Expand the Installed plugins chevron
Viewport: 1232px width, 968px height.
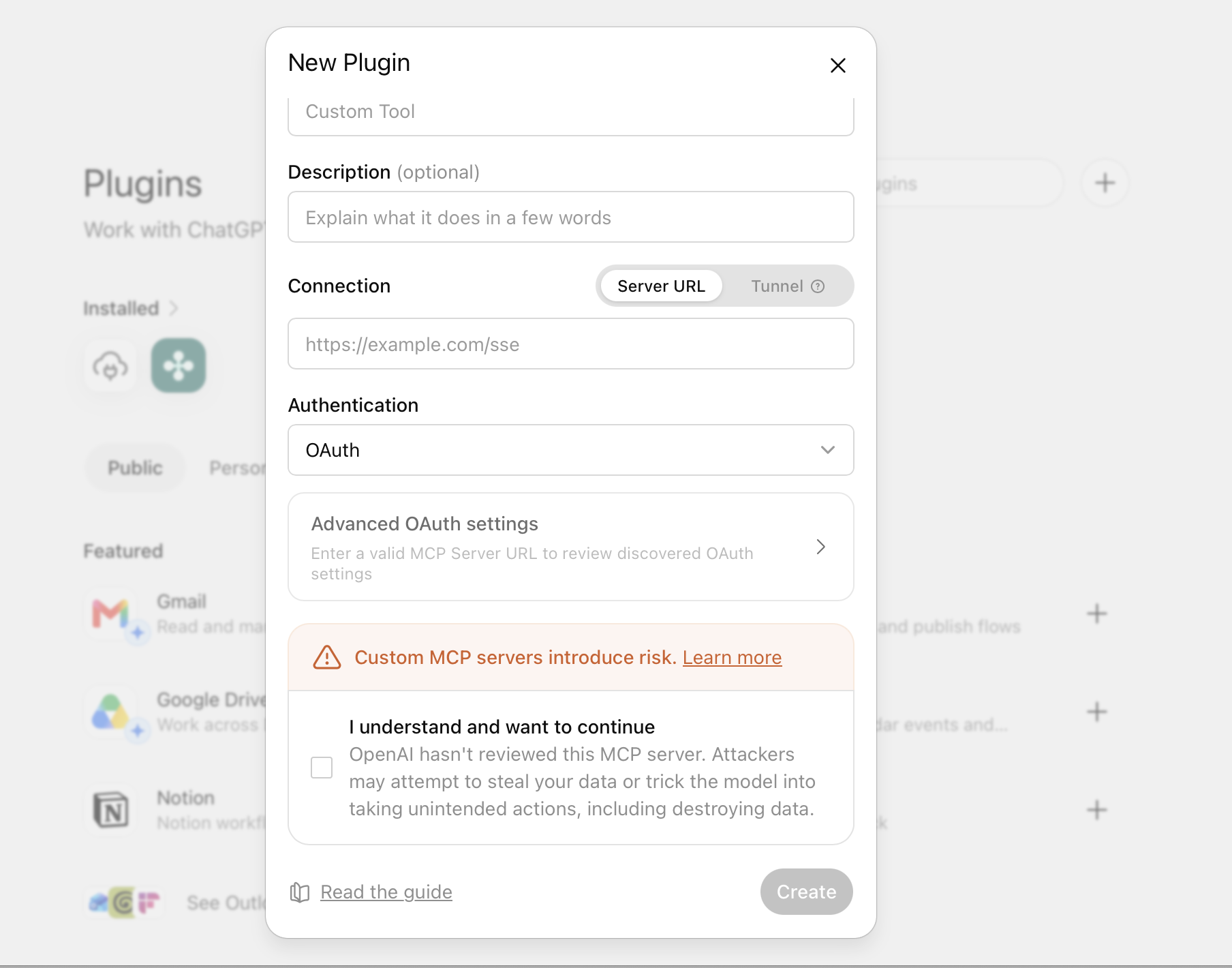[x=174, y=308]
